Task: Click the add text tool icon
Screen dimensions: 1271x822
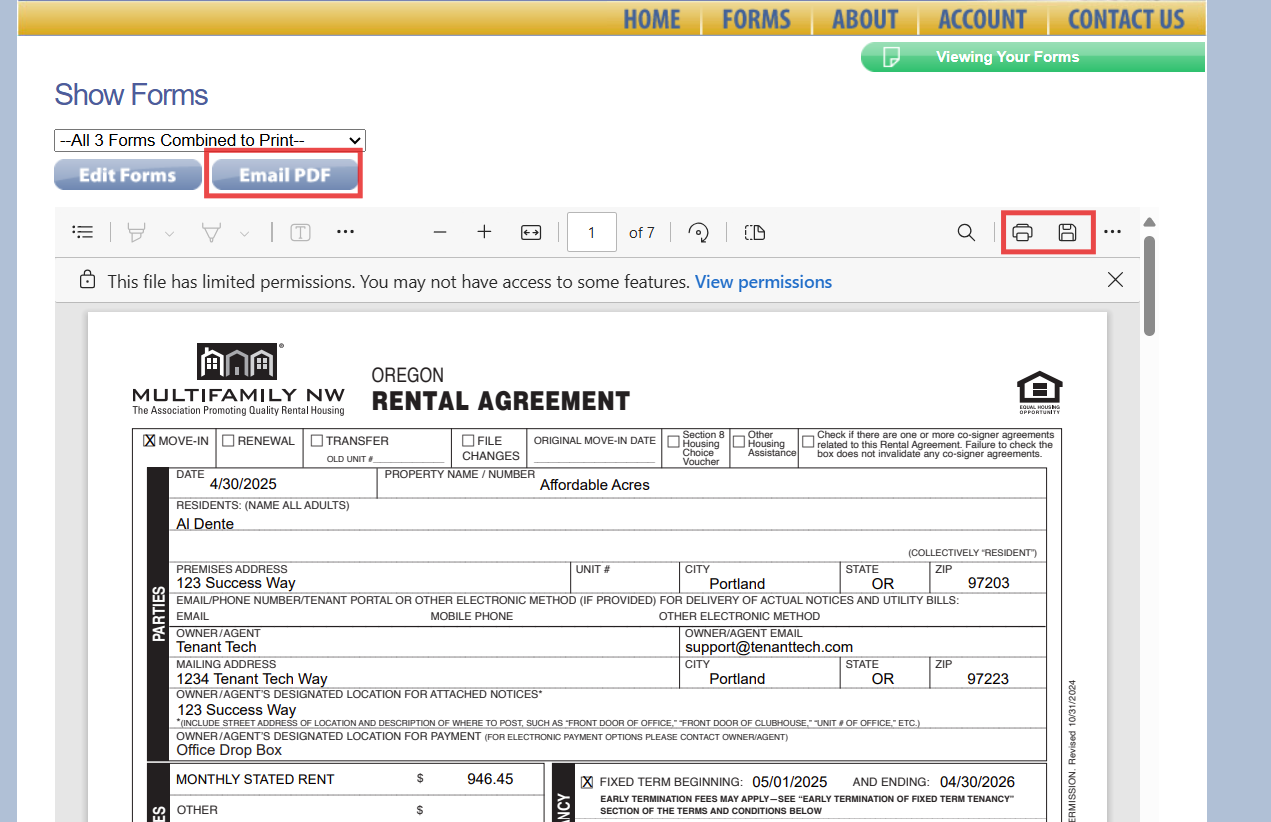Action: pos(300,233)
